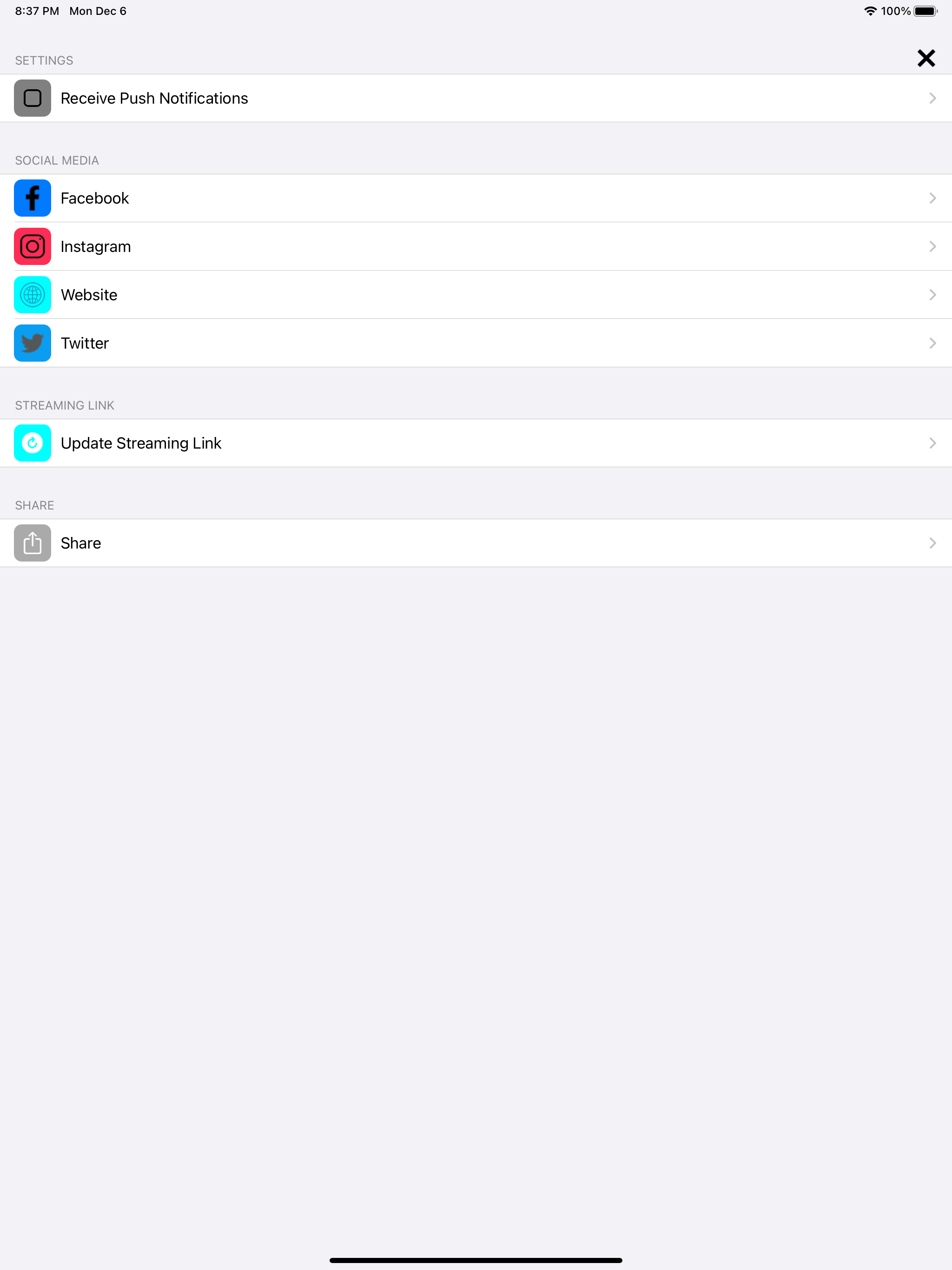Tap the battery indicator in the status bar
Screen dimensions: 952x1270
pyautogui.click(x=926, y=11)
